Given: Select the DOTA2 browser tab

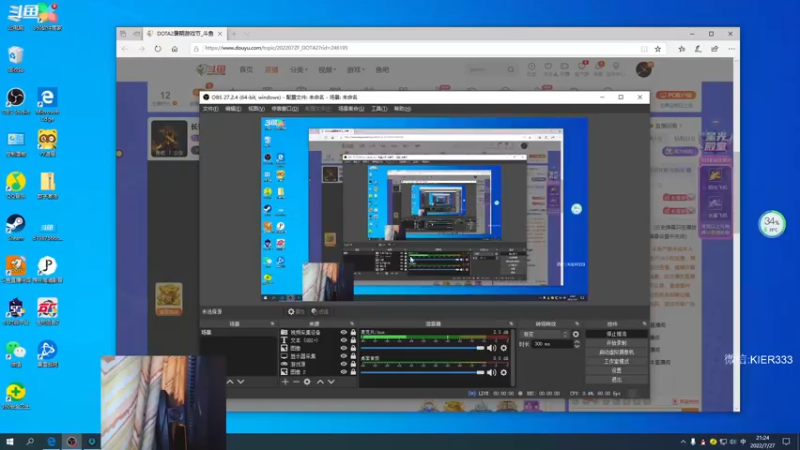Looking at the screenshot, I should pos(184,34).
